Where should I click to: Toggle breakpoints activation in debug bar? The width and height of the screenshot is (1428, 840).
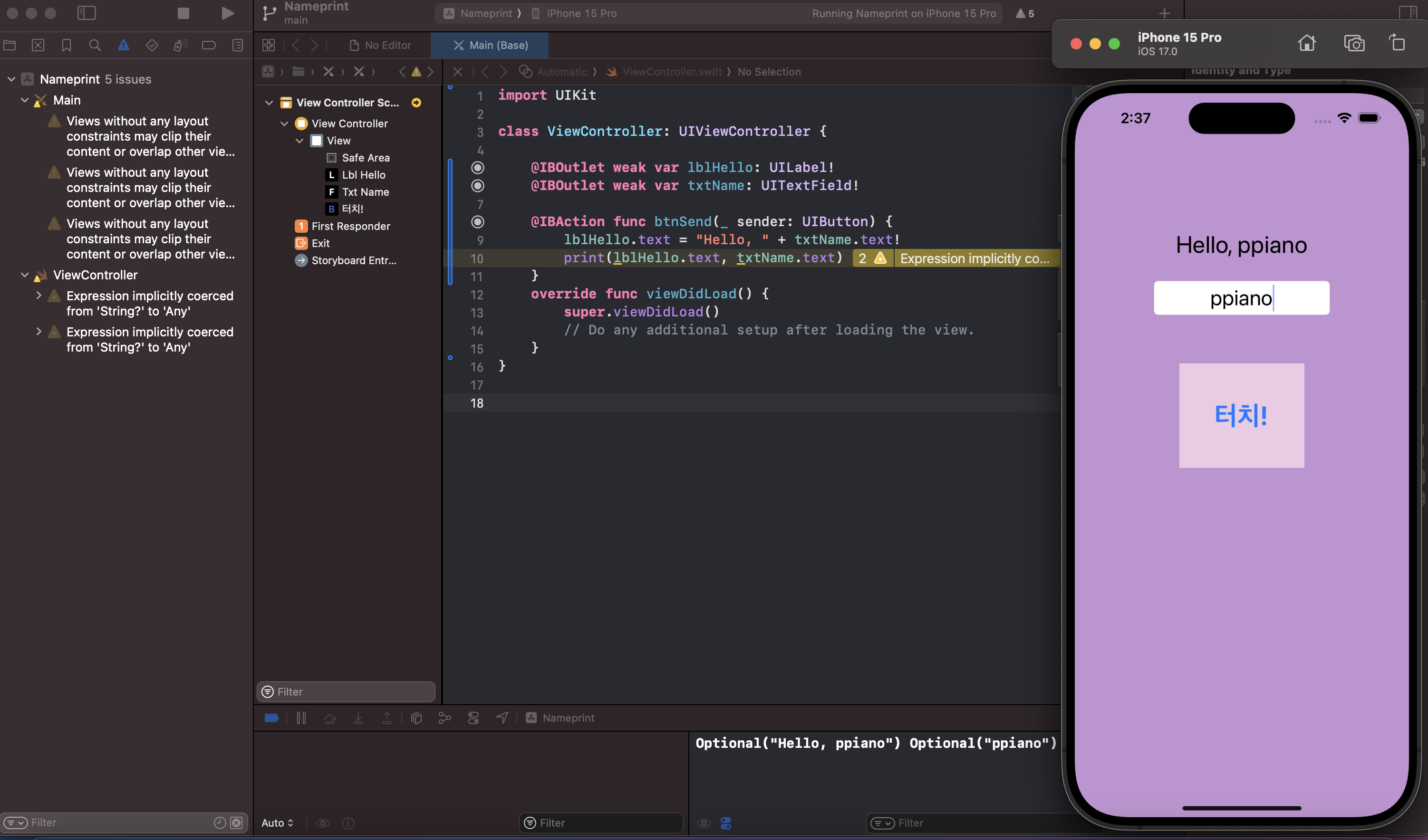(271, 717)
